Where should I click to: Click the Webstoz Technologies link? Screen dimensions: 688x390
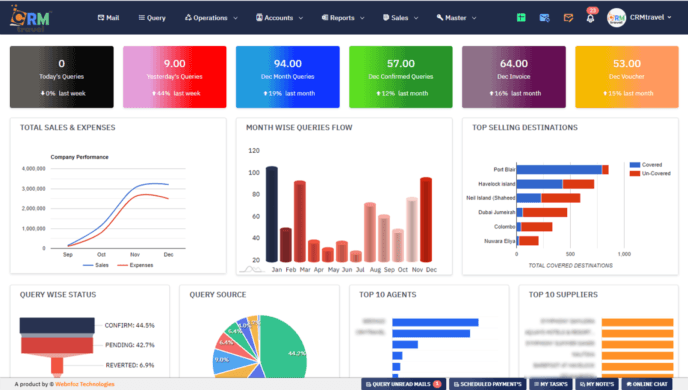point(85,384)
